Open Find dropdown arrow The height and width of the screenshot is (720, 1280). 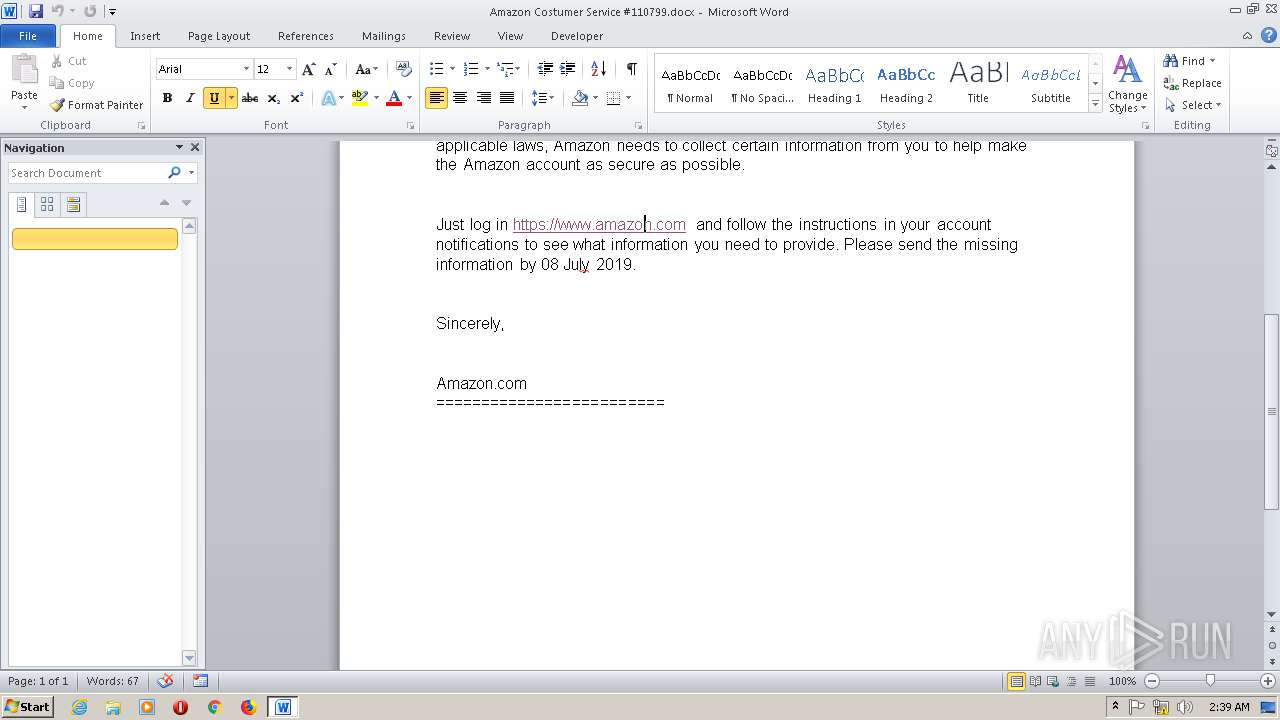(1212, 61)
